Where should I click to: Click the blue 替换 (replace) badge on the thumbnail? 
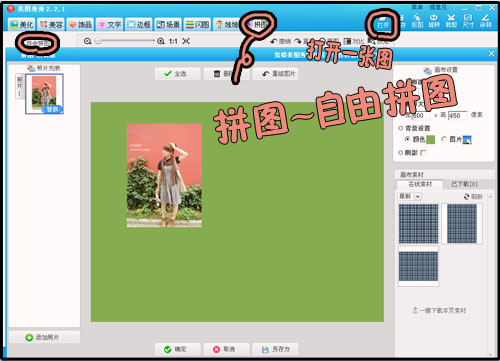click(x=52, y=109)
